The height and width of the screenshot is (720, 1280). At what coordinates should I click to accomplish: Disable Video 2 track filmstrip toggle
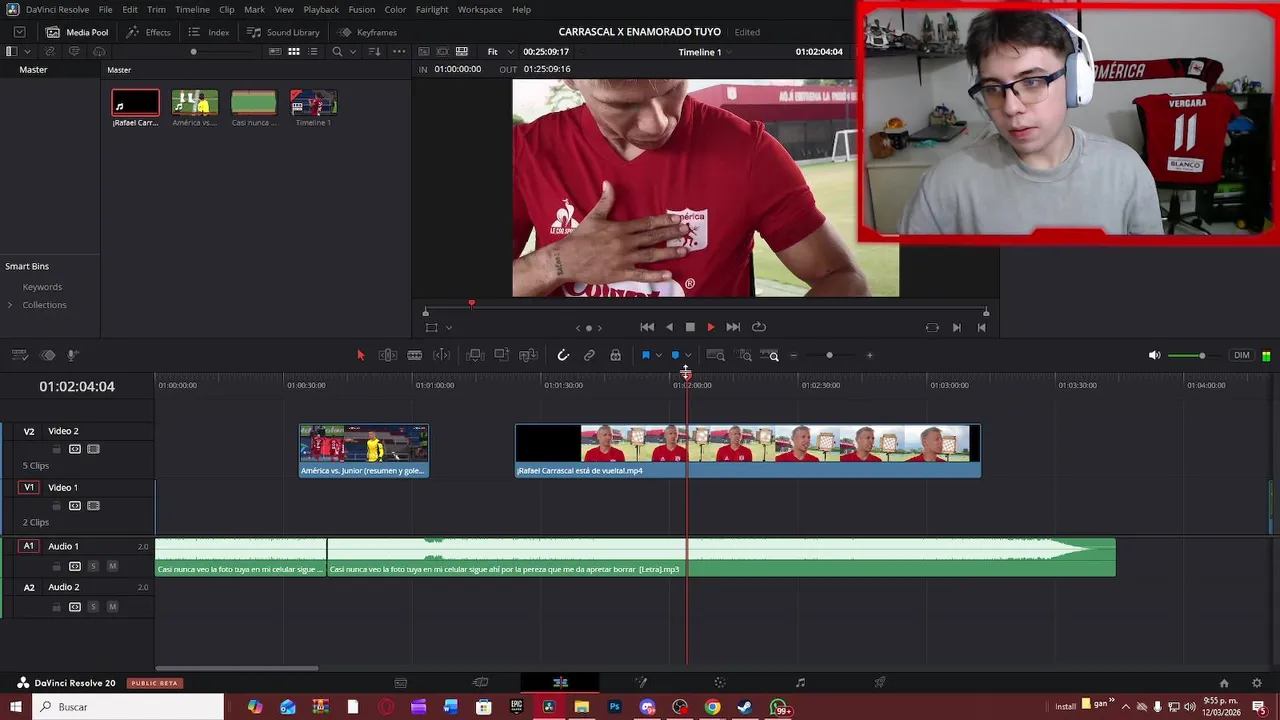[x=93, y=449]
